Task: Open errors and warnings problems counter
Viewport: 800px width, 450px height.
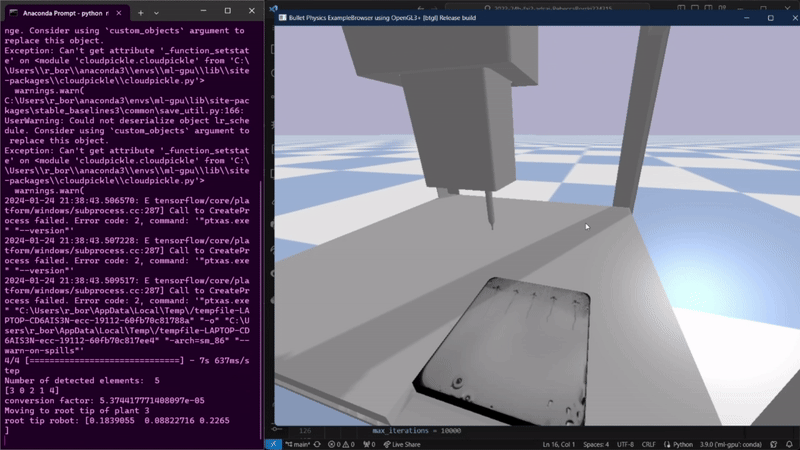Action: pyautogui.click(x=341, y=444)
